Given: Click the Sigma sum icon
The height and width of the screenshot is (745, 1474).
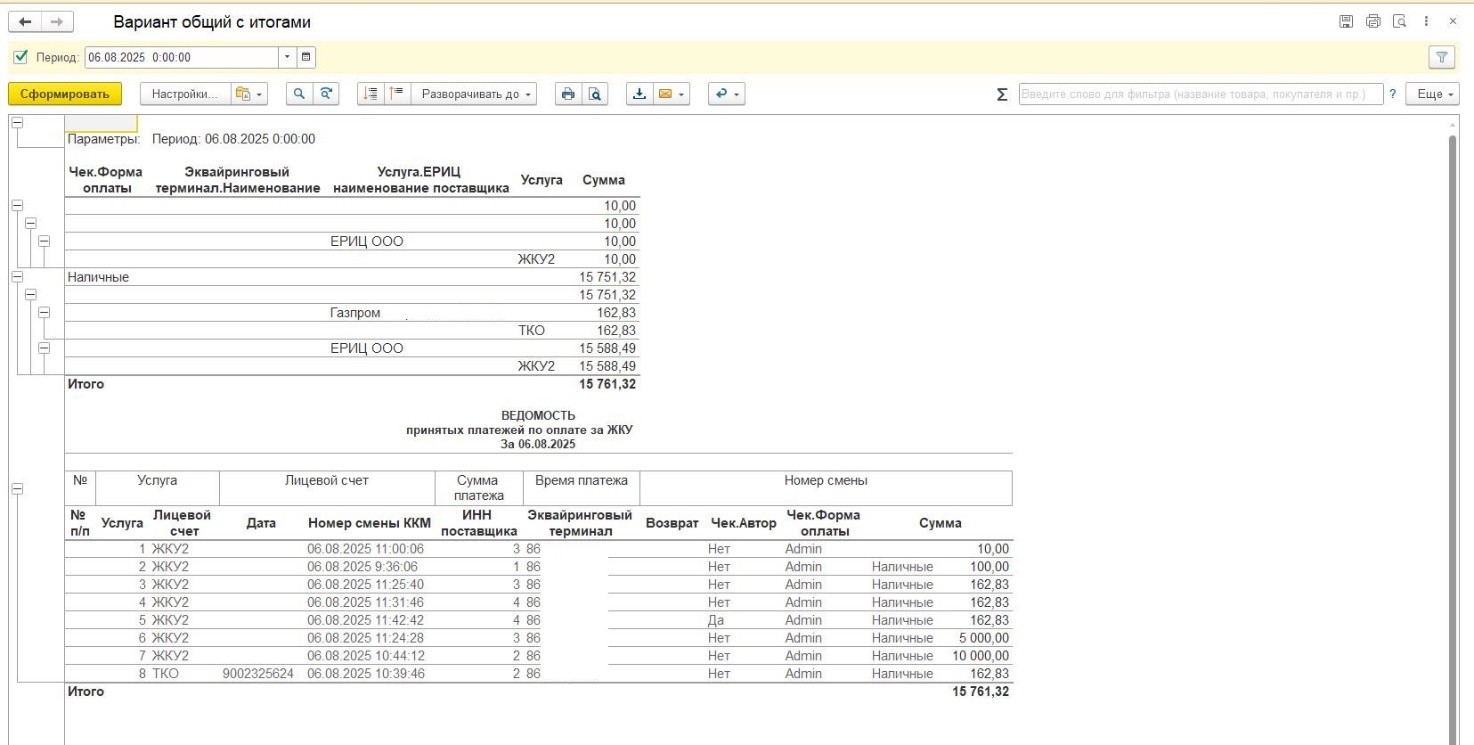Looking at the screenshot, I should (1002, 94).
